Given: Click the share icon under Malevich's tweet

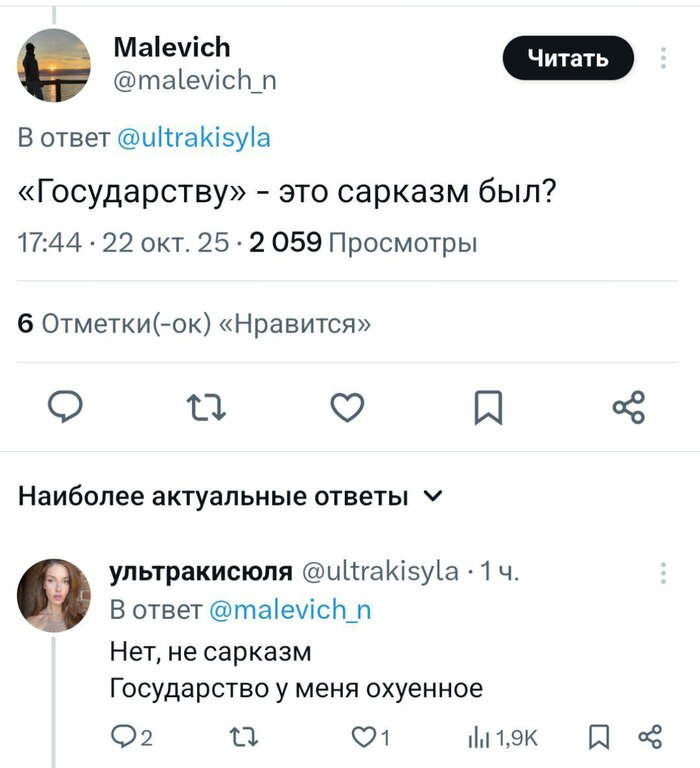Looking at the screenshot, I should point(629,407).
